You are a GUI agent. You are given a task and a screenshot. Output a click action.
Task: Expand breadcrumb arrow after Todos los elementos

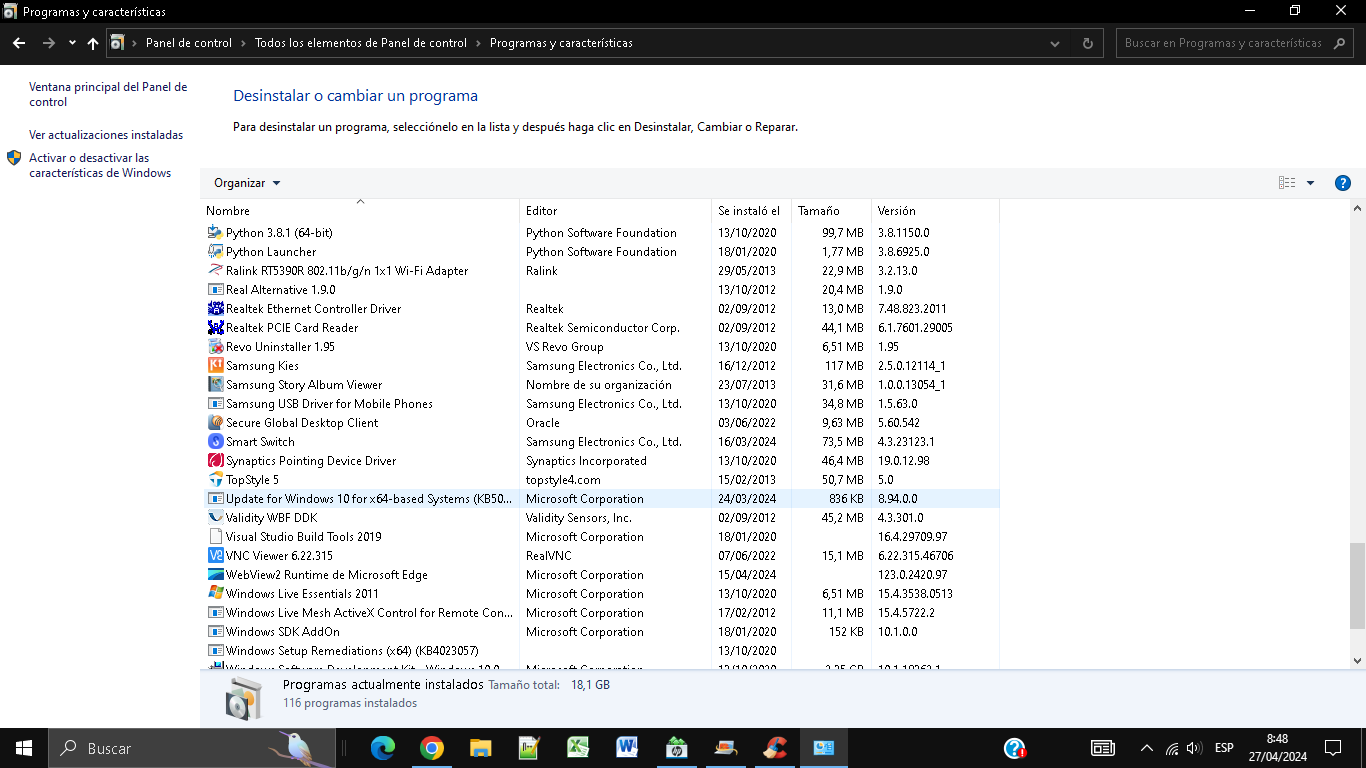point(478,43)
